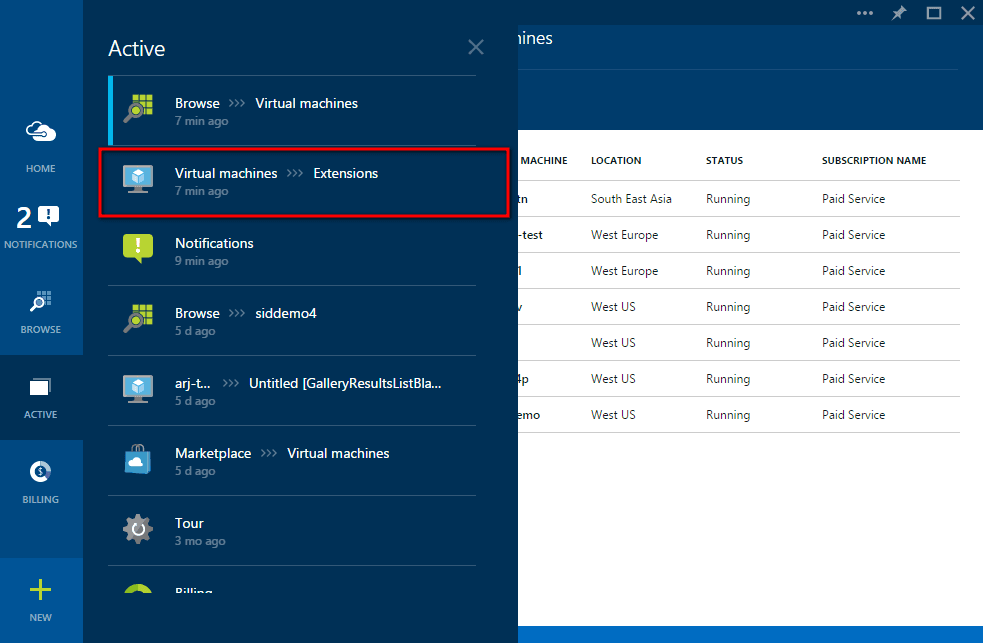Open the blade's ellipsis more menu

866,13
